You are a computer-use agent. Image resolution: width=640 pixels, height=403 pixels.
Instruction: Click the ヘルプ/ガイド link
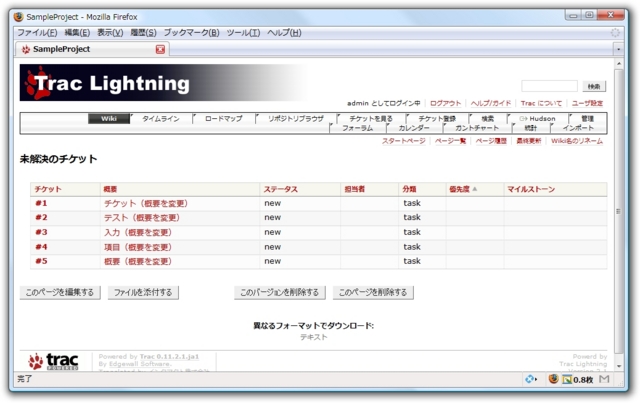tap(491, 103)
